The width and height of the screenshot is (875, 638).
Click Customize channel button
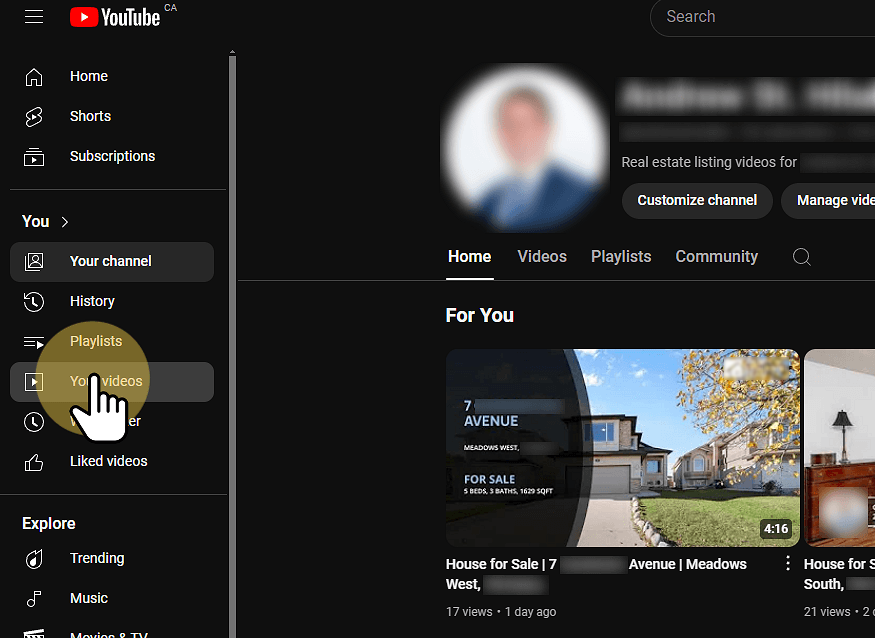[x=697, y=201]
